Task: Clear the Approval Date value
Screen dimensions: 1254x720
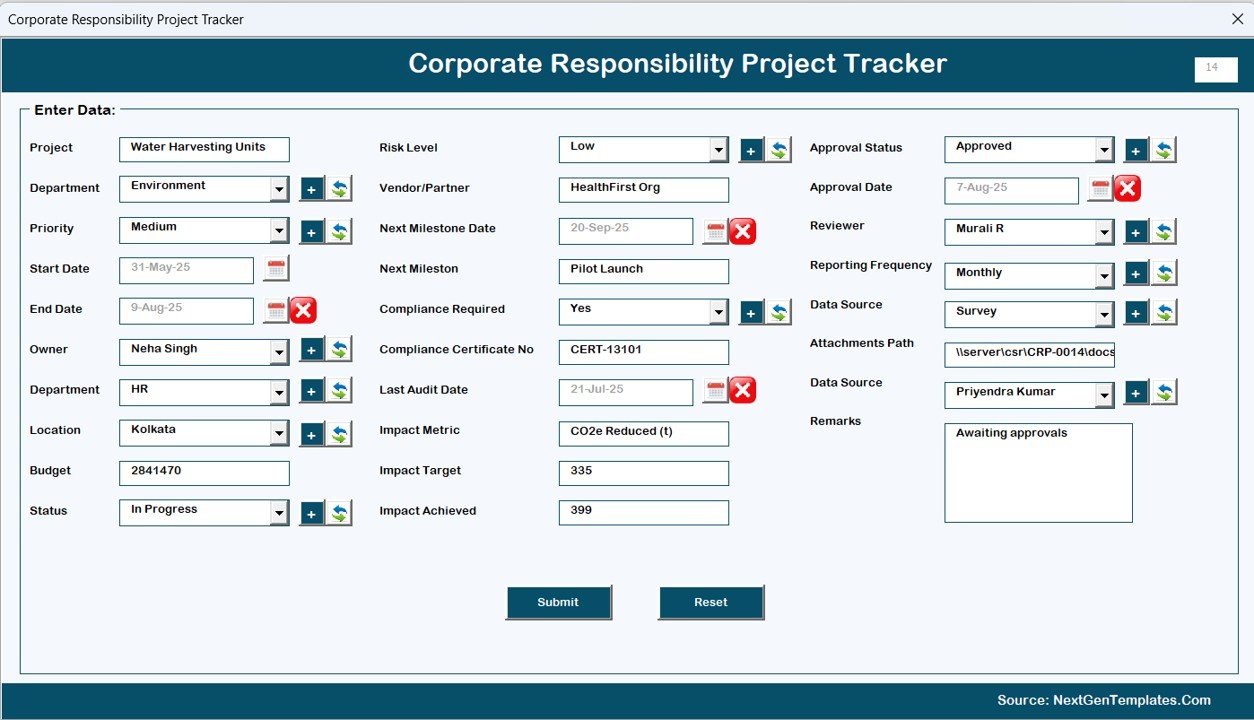Action: 1127,189
